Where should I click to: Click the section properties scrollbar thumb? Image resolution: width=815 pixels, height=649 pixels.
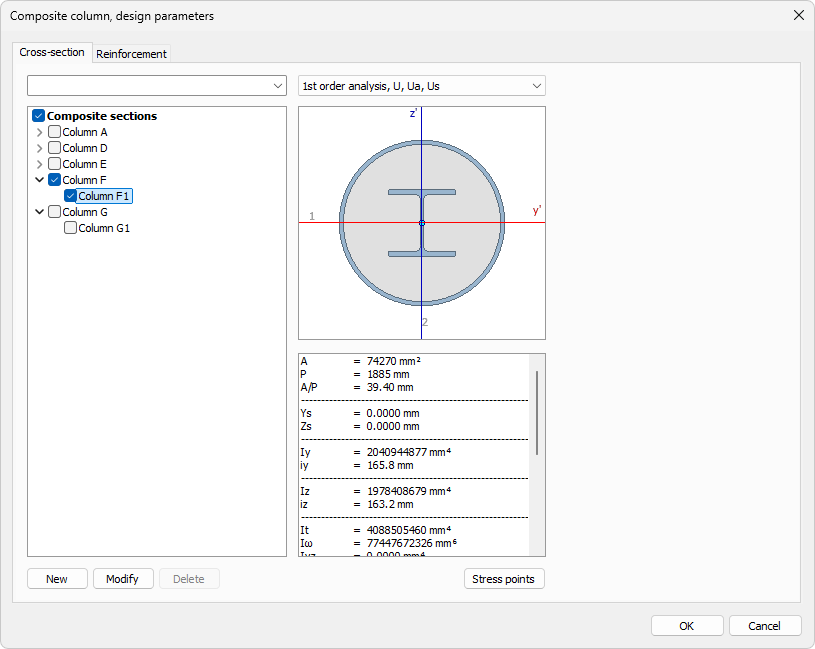pyautogui.click(x=537, y=413)
